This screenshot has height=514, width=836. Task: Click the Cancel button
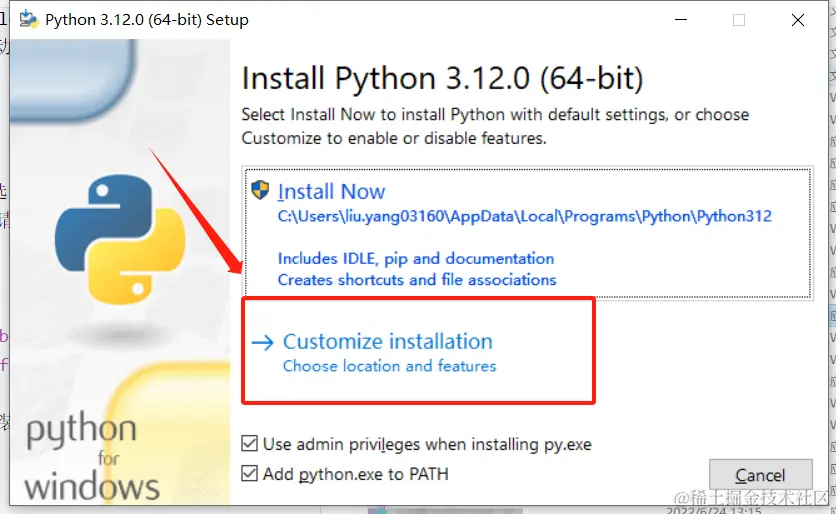pos(760,475)
